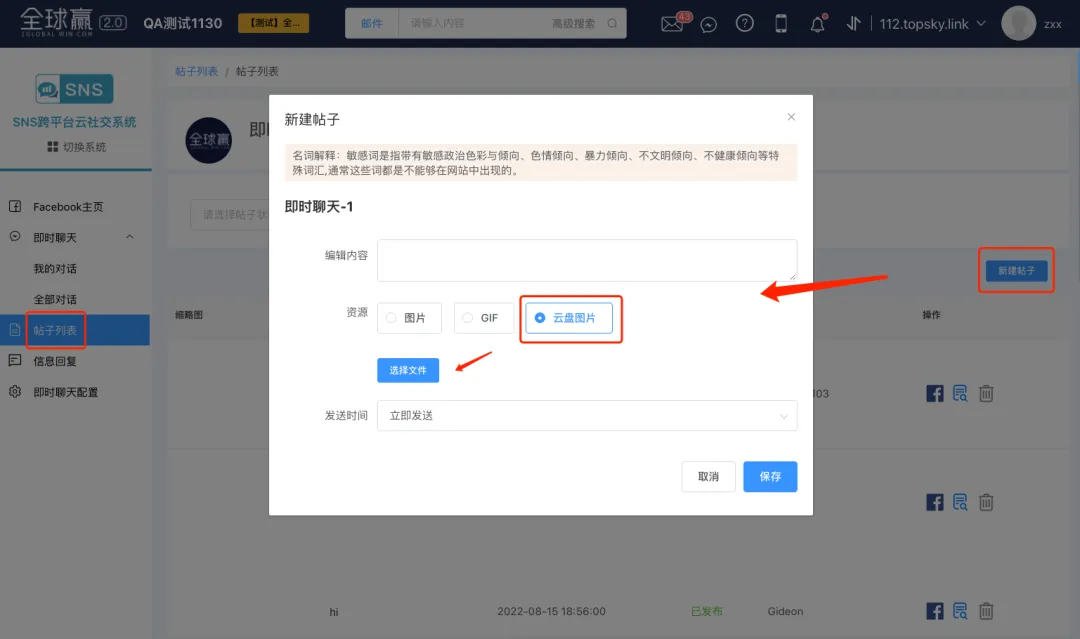The width and height of the screenshot is (1080, 639).
Task: Click the Facebook icon in first row
Action: 935,393
